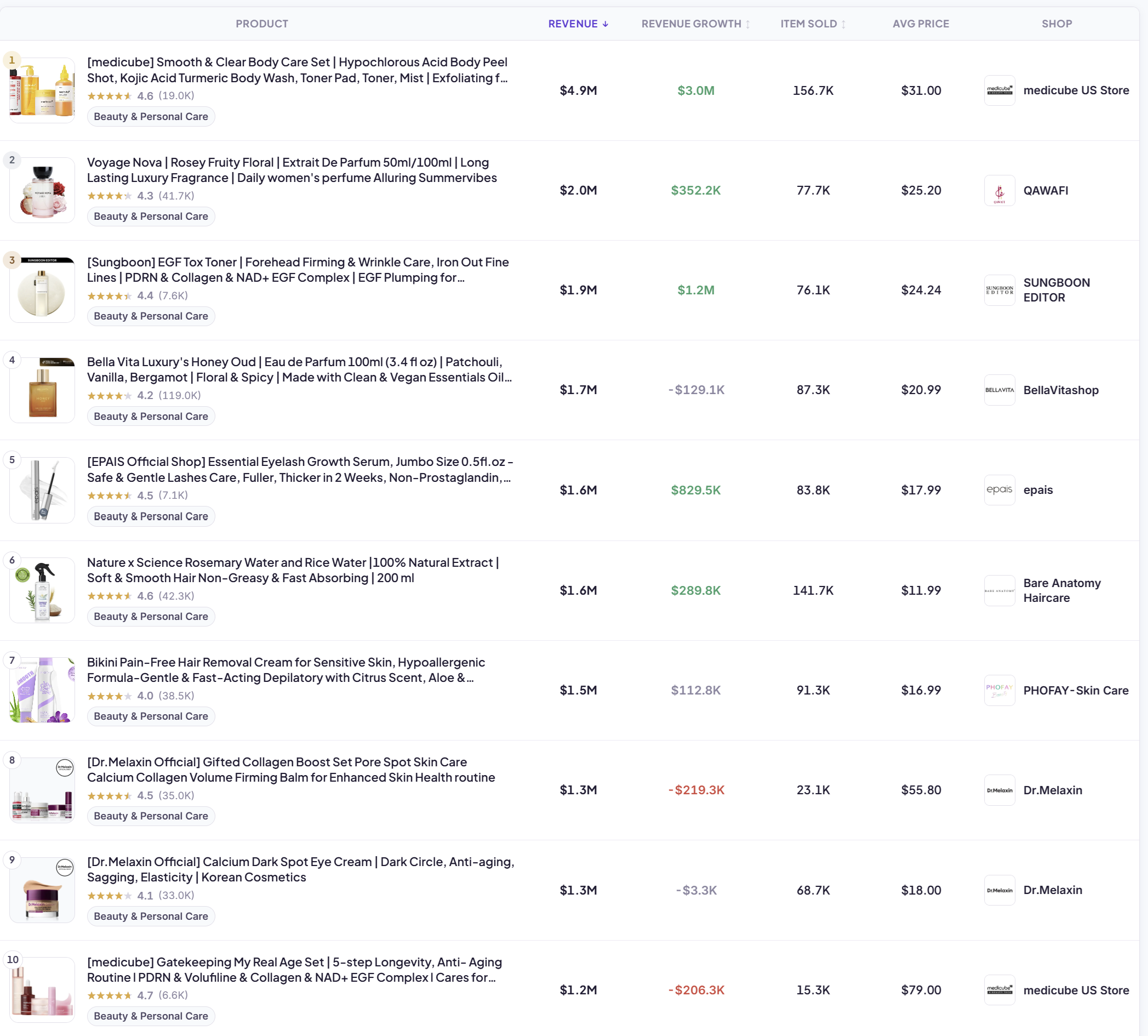Click Beauty & Personal Care tag under medicube Body Care

click(x=151, y=117)
